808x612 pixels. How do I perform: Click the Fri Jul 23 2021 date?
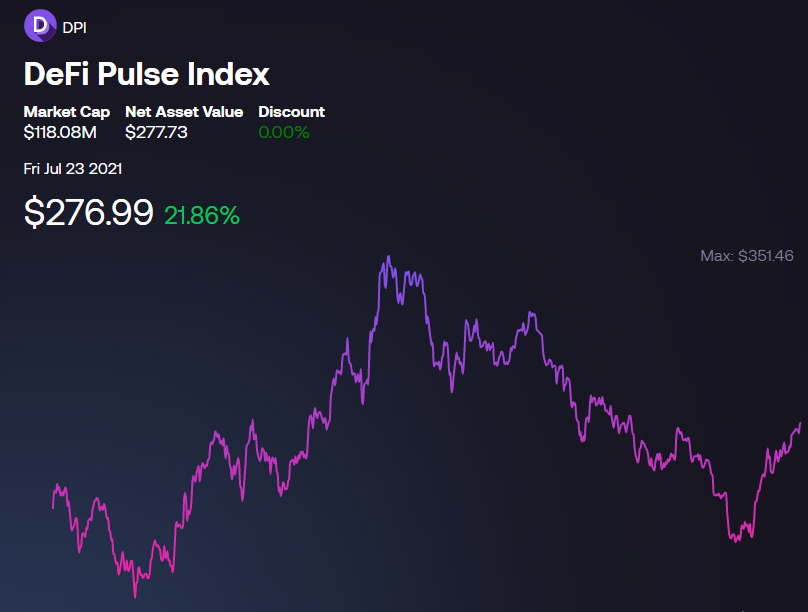point(73,169)
